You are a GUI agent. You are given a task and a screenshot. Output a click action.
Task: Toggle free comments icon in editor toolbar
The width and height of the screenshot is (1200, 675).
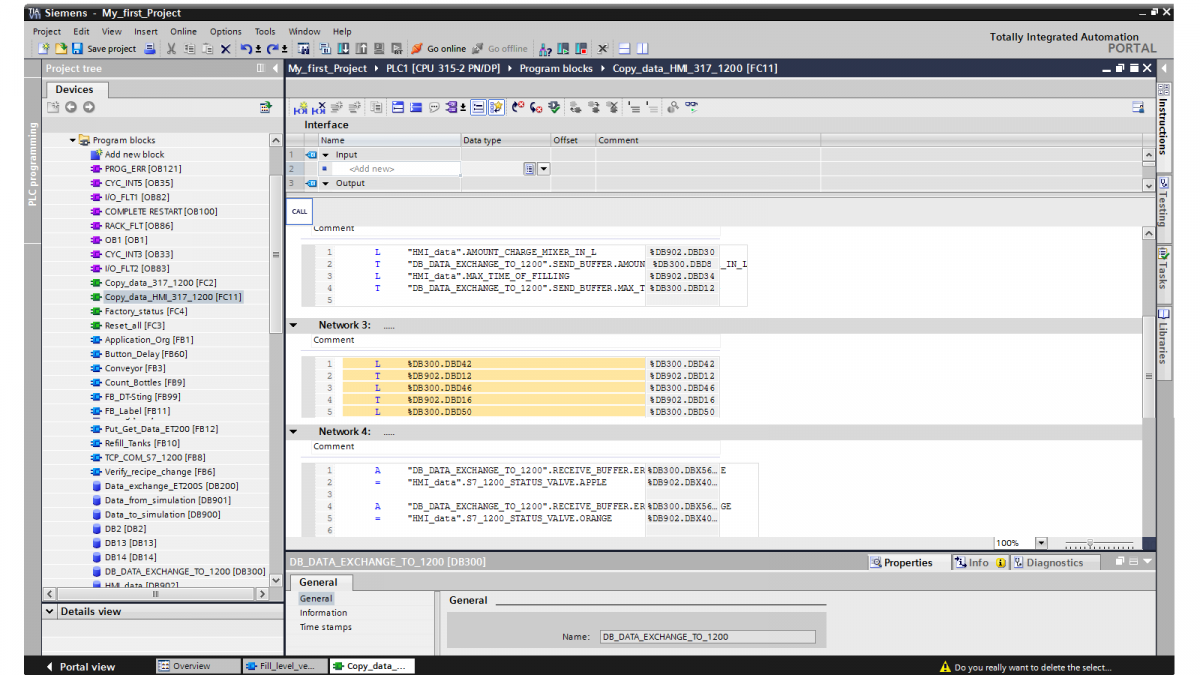(434, 107)
